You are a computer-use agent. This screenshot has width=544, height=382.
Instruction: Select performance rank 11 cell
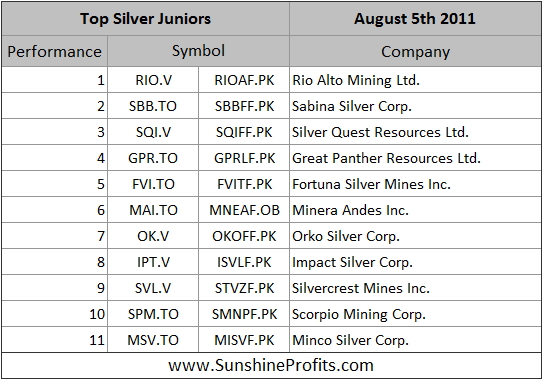pyautogui.click(x=54, y=340)
